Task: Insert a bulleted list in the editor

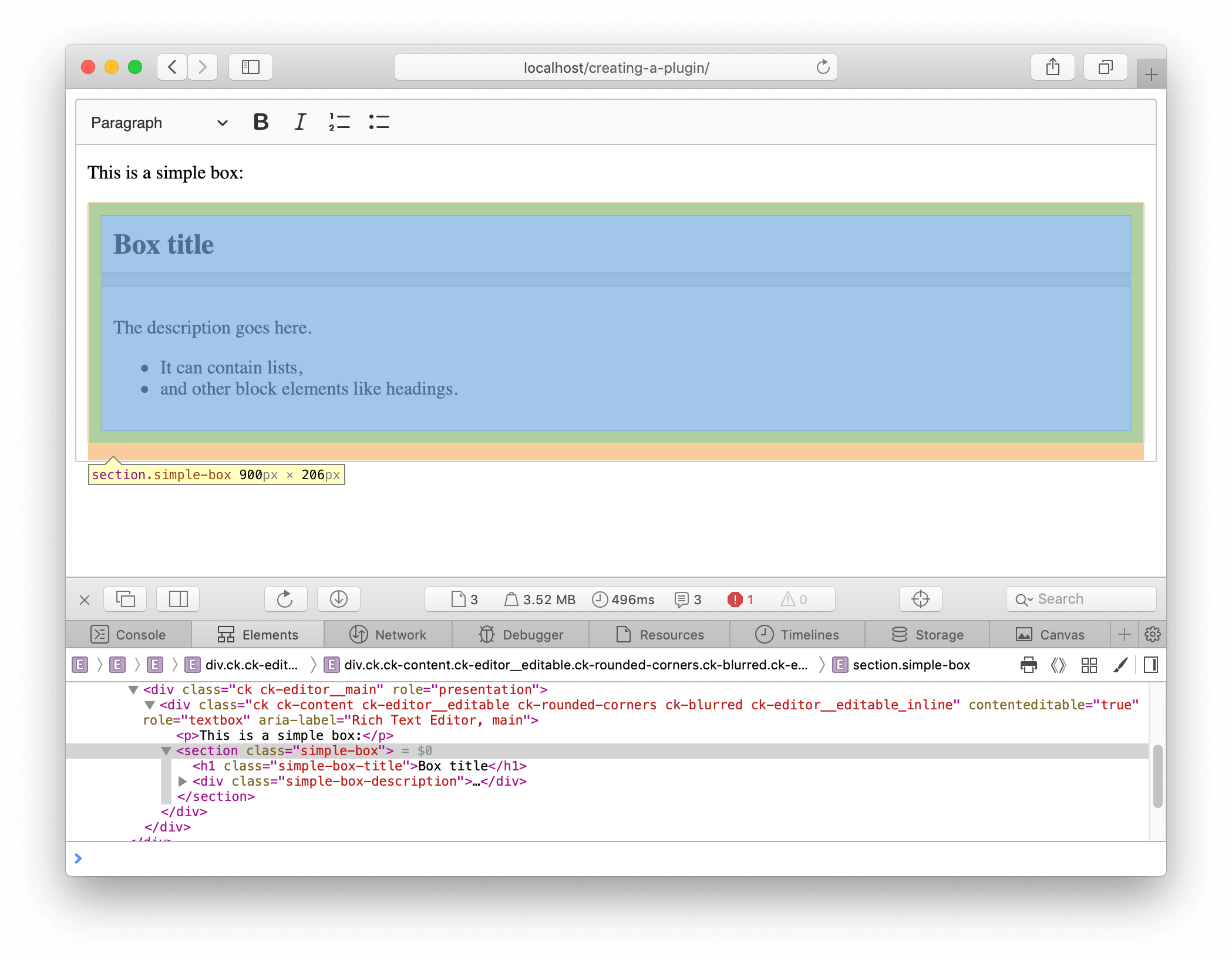Action: pos(379,122)
